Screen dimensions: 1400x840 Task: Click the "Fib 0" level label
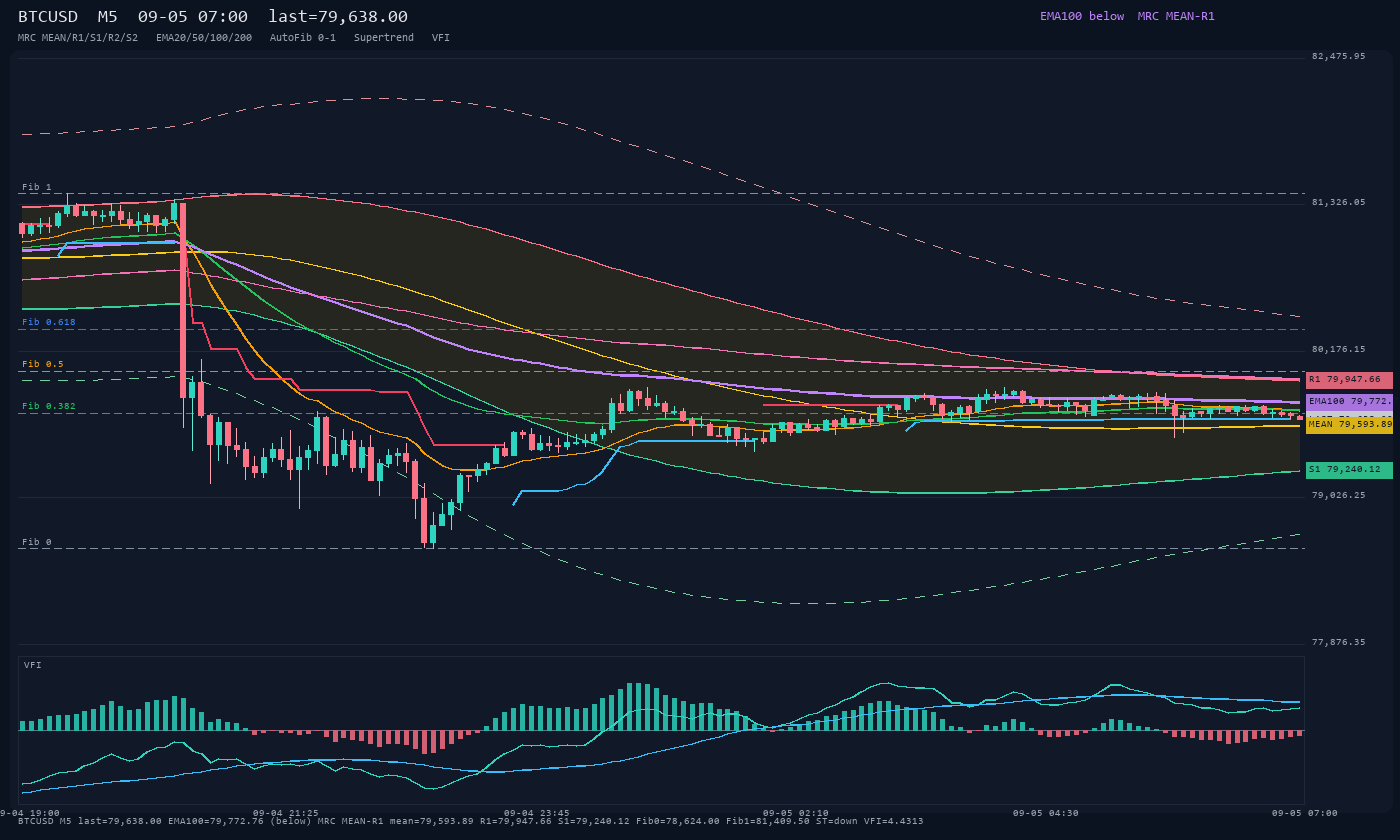pyautogui.click(x=37, y=542)
